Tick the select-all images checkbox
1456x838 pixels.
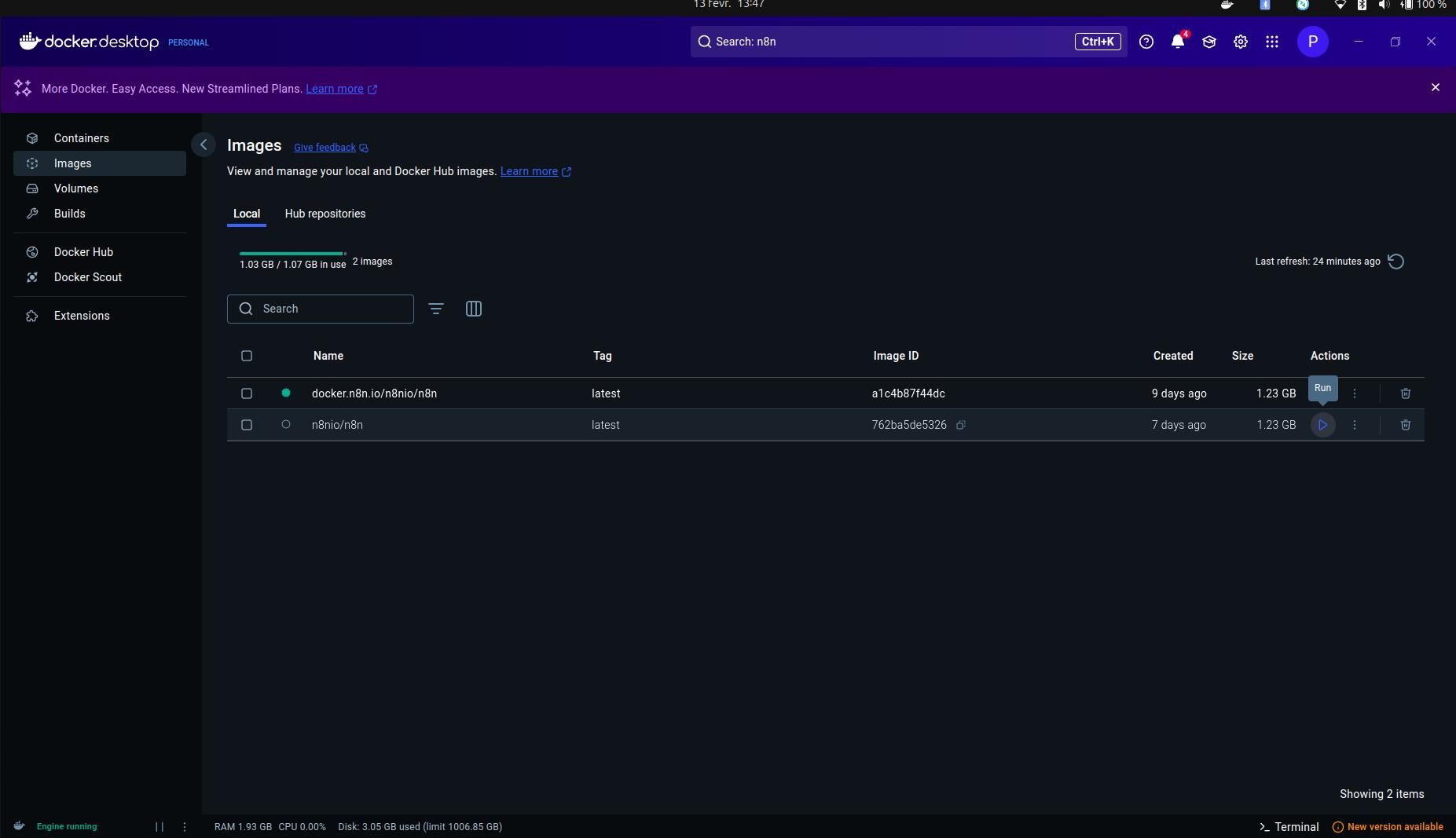(247, 356)
